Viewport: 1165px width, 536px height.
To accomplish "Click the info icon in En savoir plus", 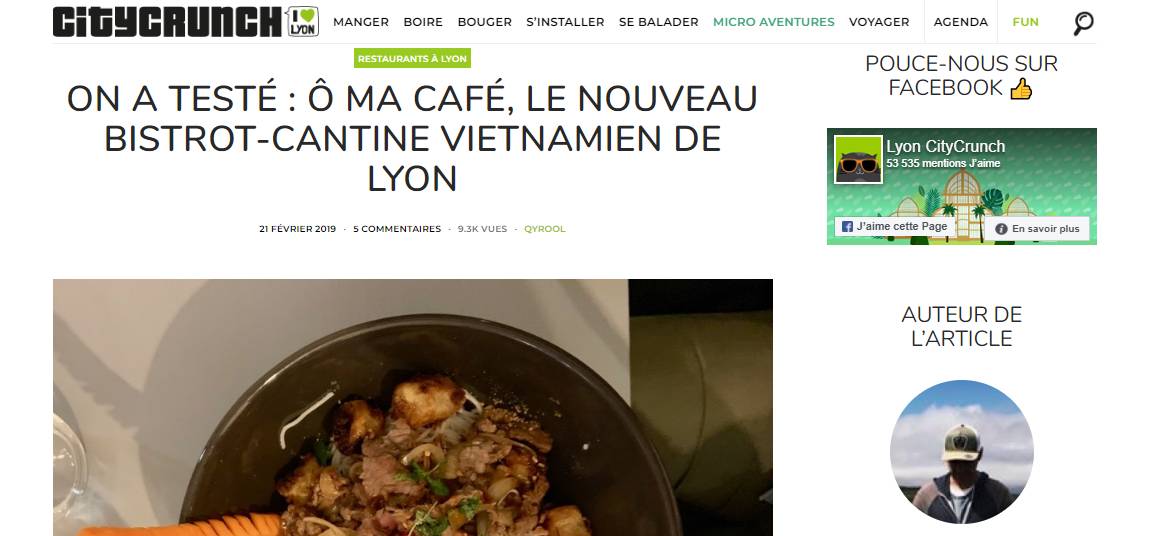I will click(1001, 229).
